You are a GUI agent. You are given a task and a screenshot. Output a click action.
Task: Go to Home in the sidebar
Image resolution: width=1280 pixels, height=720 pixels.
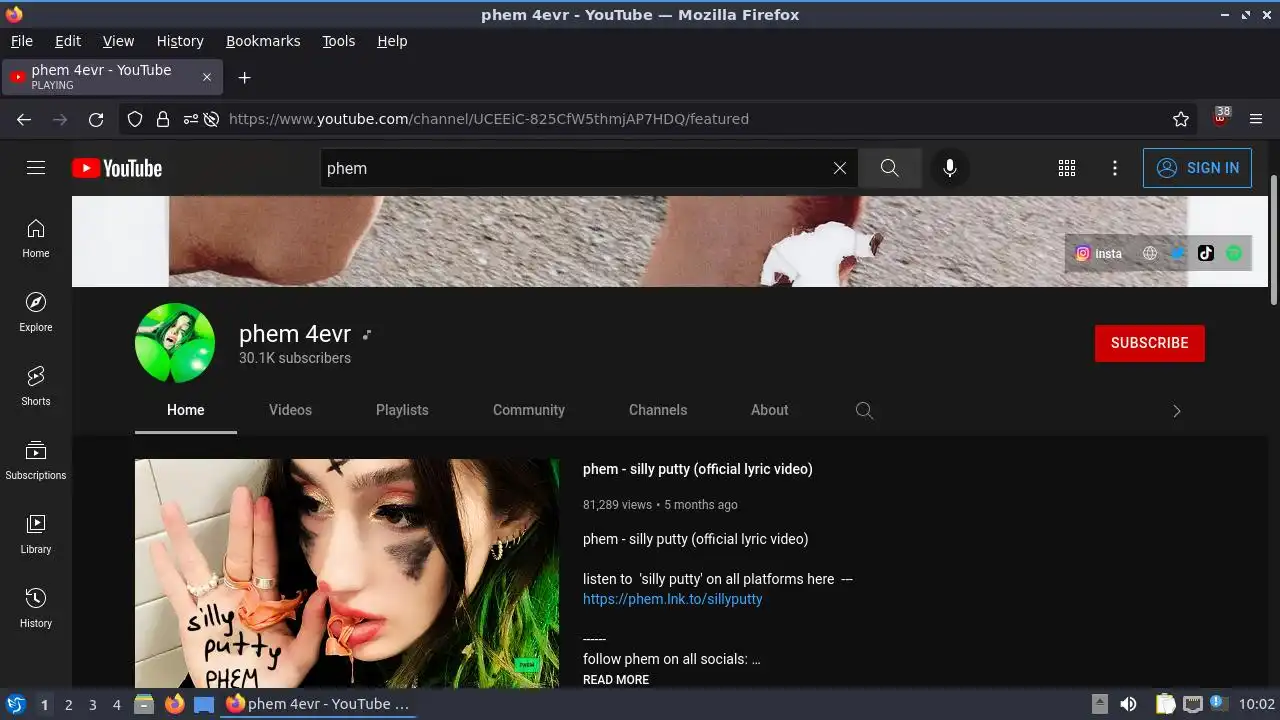point(36,238)
